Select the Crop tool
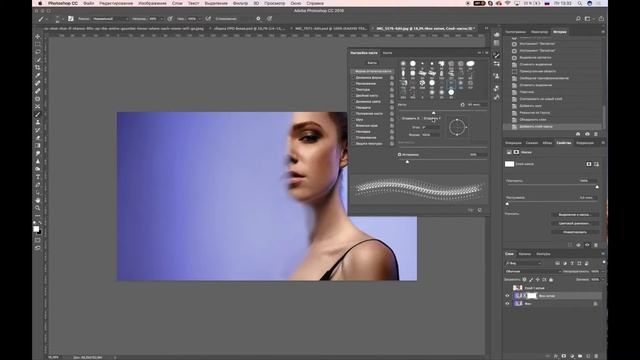Viewport: 640px width, 360px height. (38, 67)
